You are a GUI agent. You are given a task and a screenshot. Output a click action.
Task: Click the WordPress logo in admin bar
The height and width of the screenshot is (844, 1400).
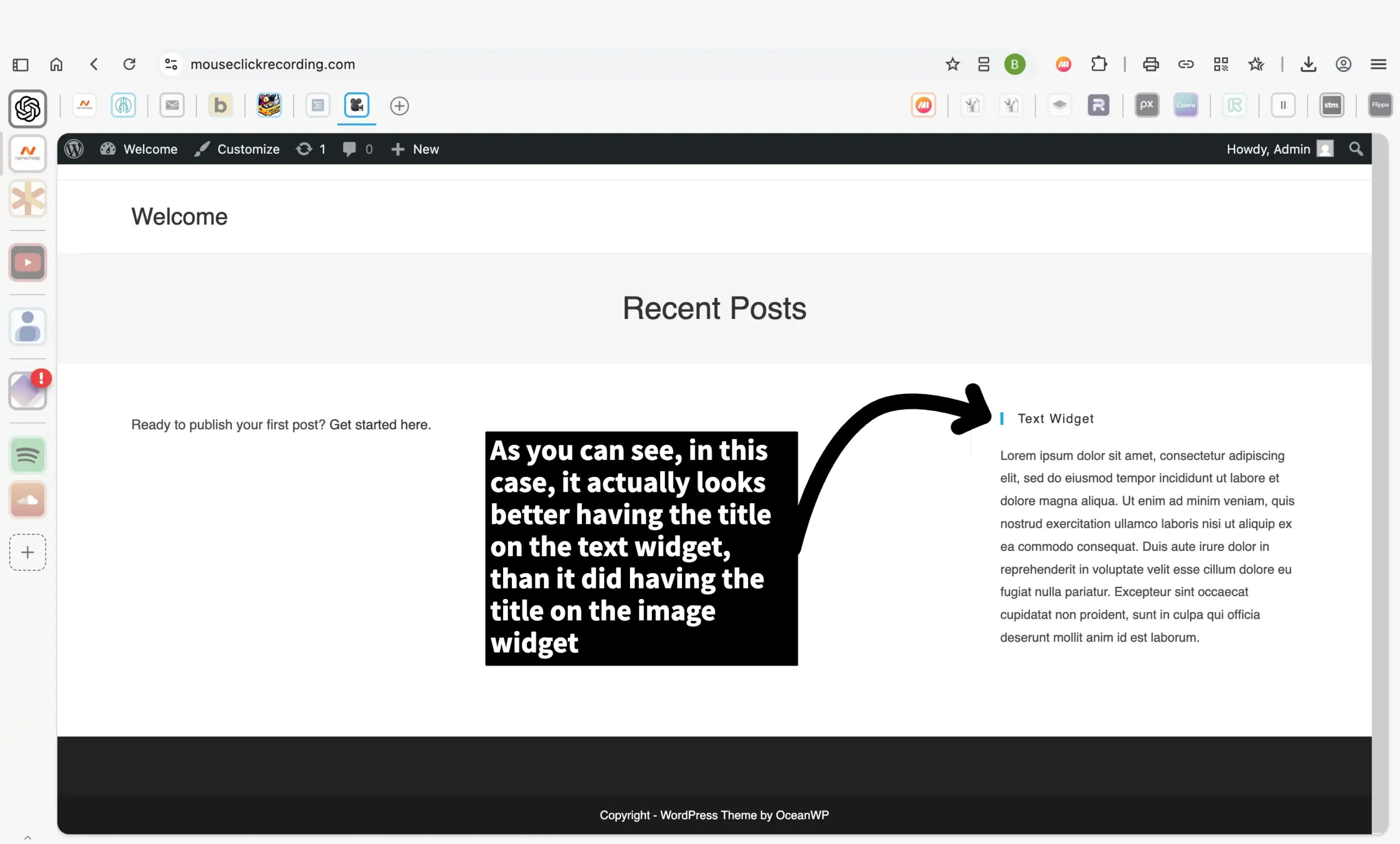[74, 149]
